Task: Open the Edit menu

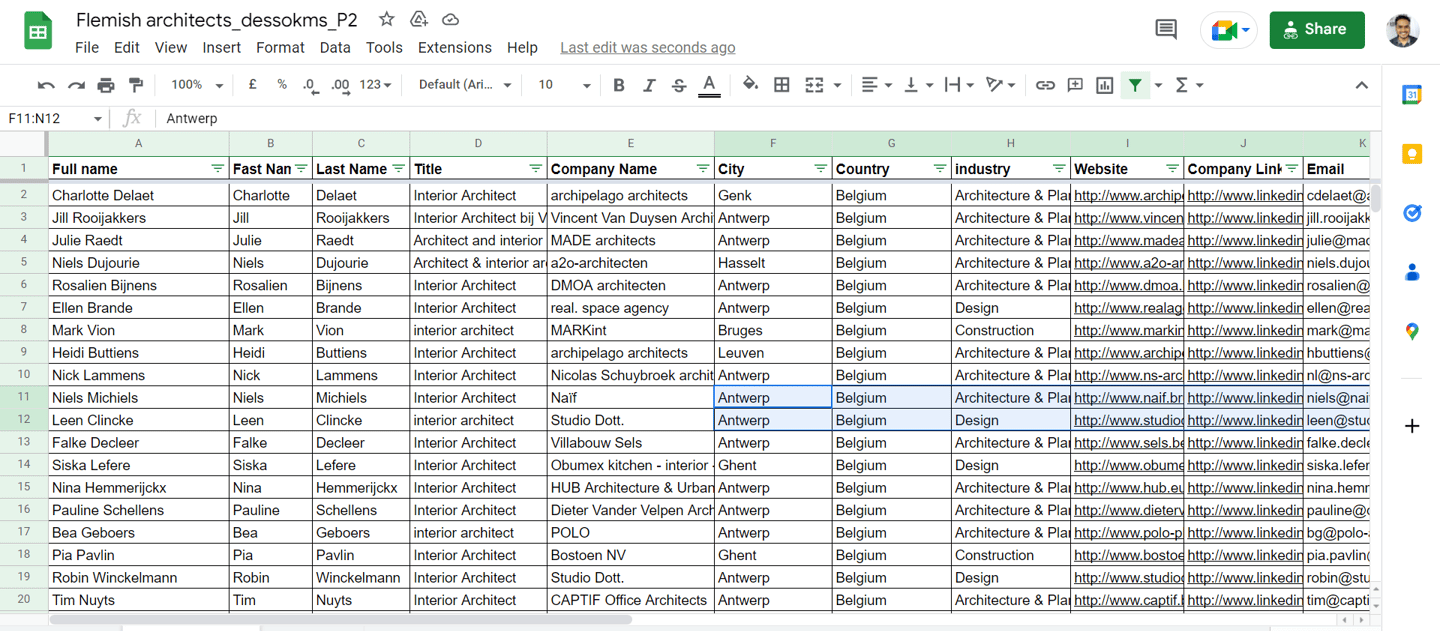Action: point(127,47)
